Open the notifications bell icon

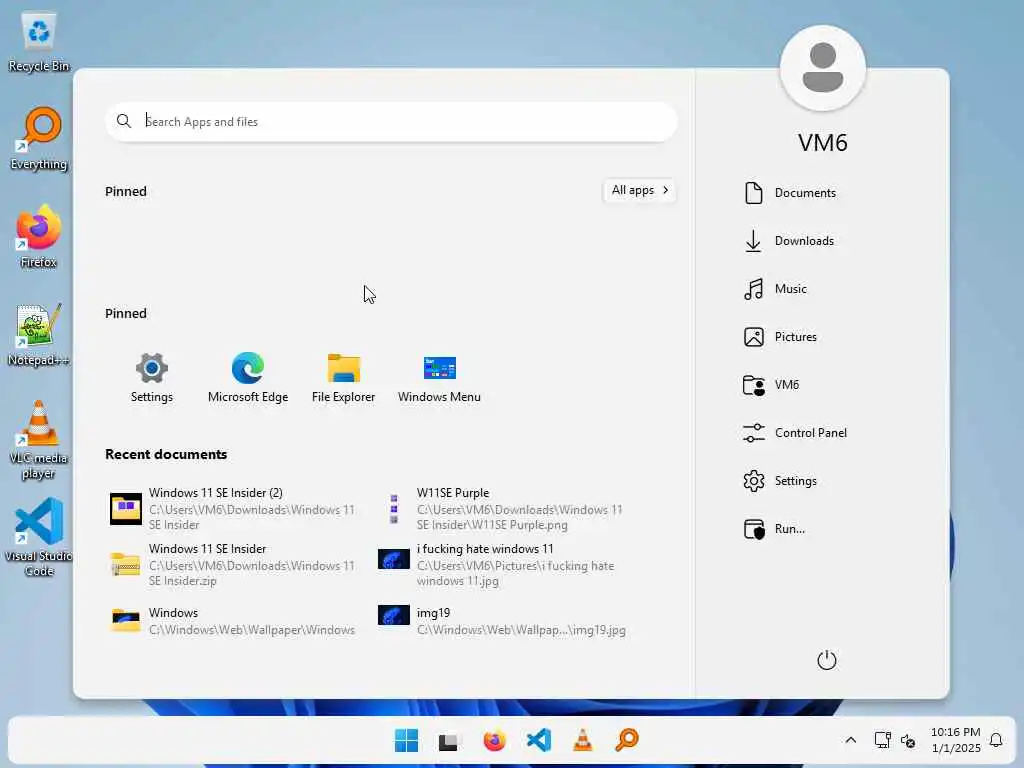point(996,740)
